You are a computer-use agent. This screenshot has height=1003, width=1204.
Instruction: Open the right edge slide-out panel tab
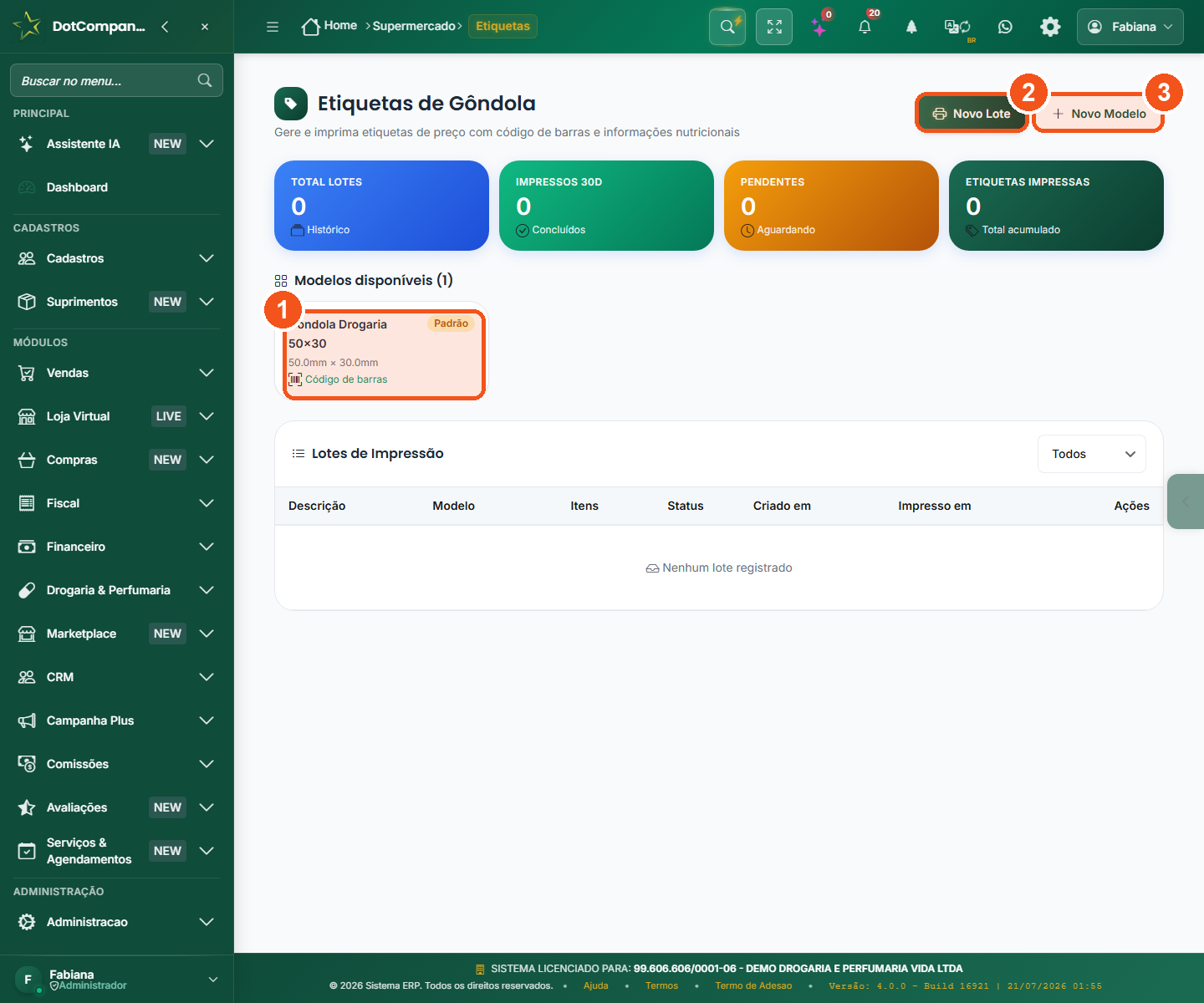1186,501
